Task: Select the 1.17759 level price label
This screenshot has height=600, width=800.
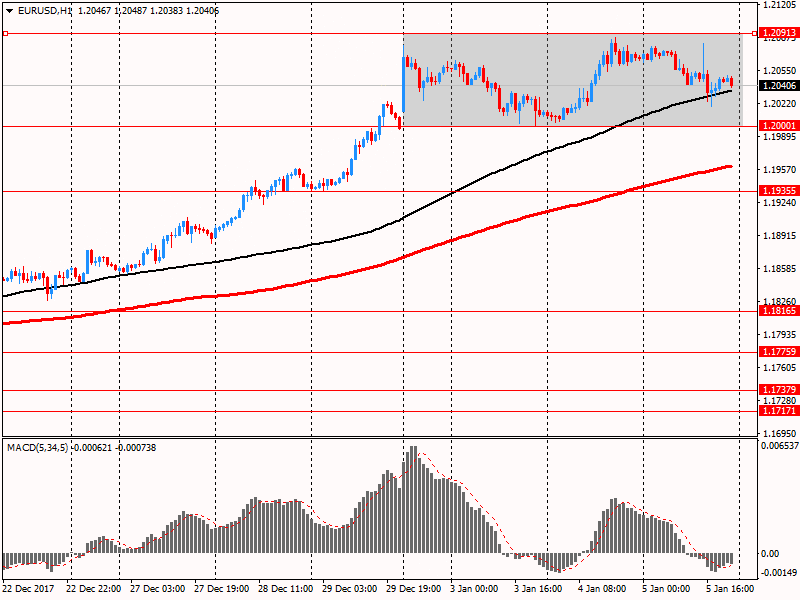Action: click(779, 352)
